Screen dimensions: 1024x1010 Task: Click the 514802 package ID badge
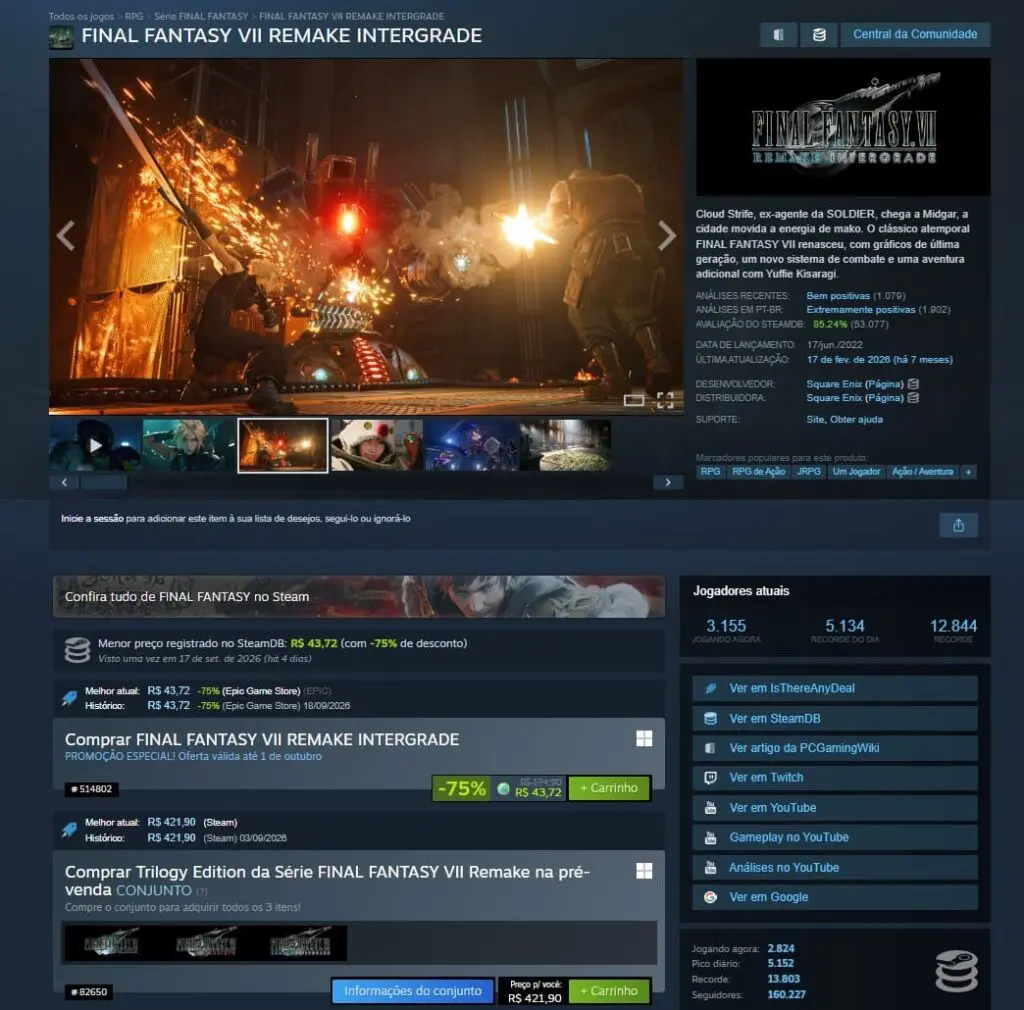pyautogui.click(x=91, y=789)
